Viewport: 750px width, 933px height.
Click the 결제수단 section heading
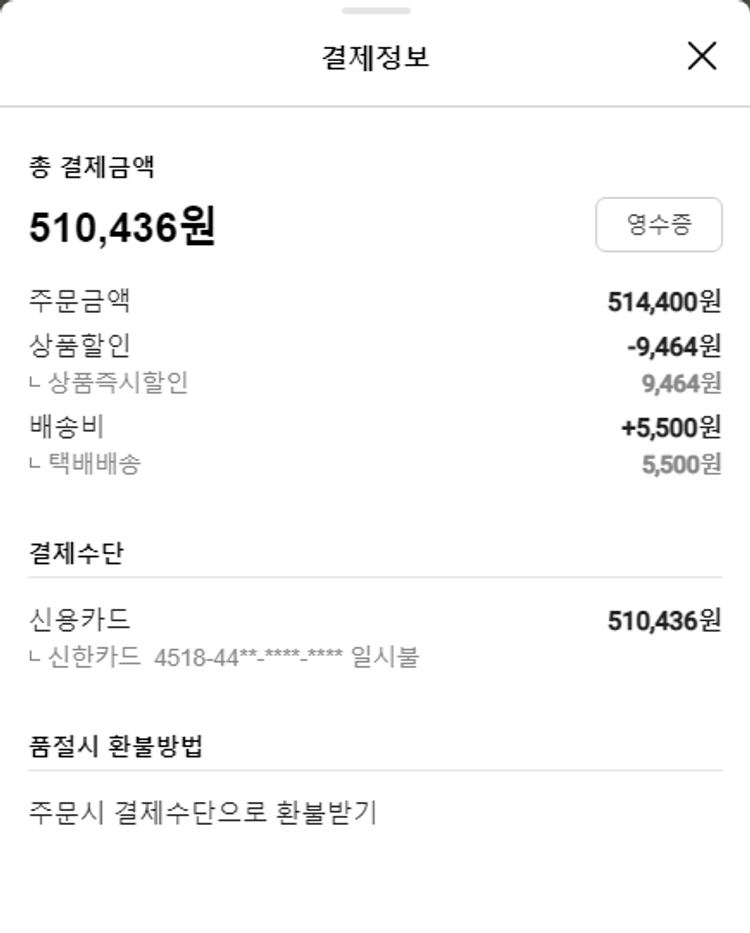click(77, 553)
